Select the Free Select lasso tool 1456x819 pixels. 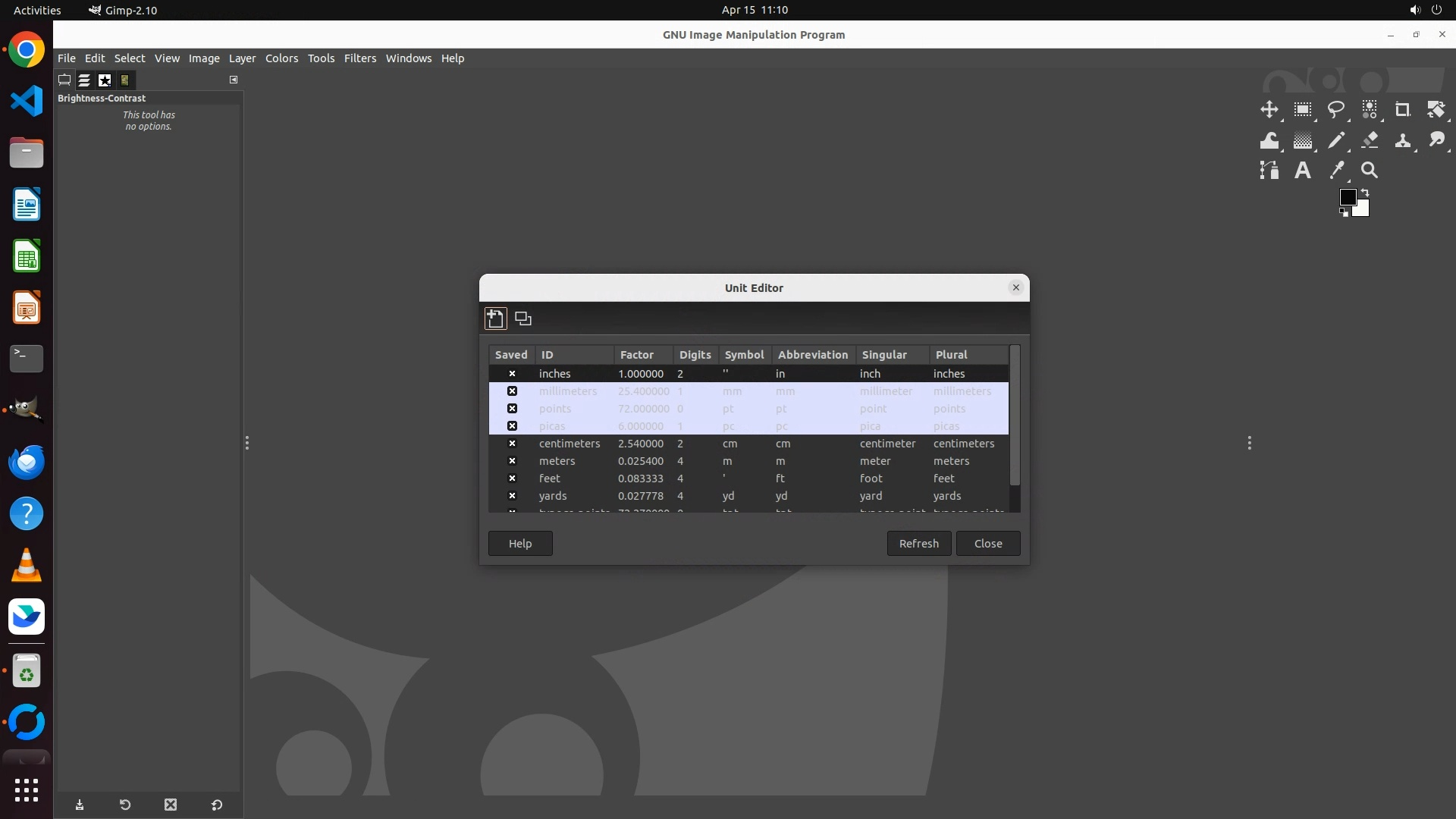pos(1335,110)
